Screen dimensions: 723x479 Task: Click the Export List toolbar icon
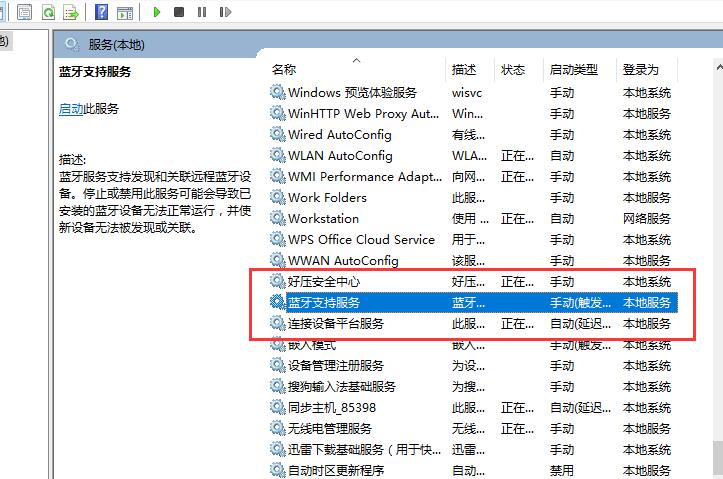click(71, 12)
